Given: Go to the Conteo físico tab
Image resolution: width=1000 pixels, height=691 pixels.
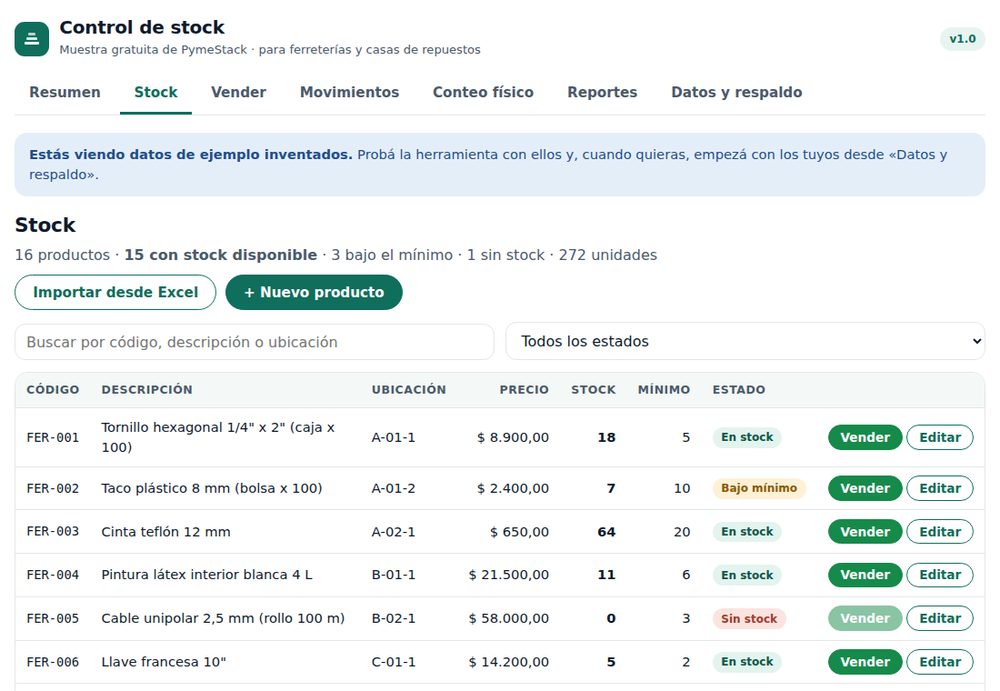Looking at the screenshot, I should [483, 93].
